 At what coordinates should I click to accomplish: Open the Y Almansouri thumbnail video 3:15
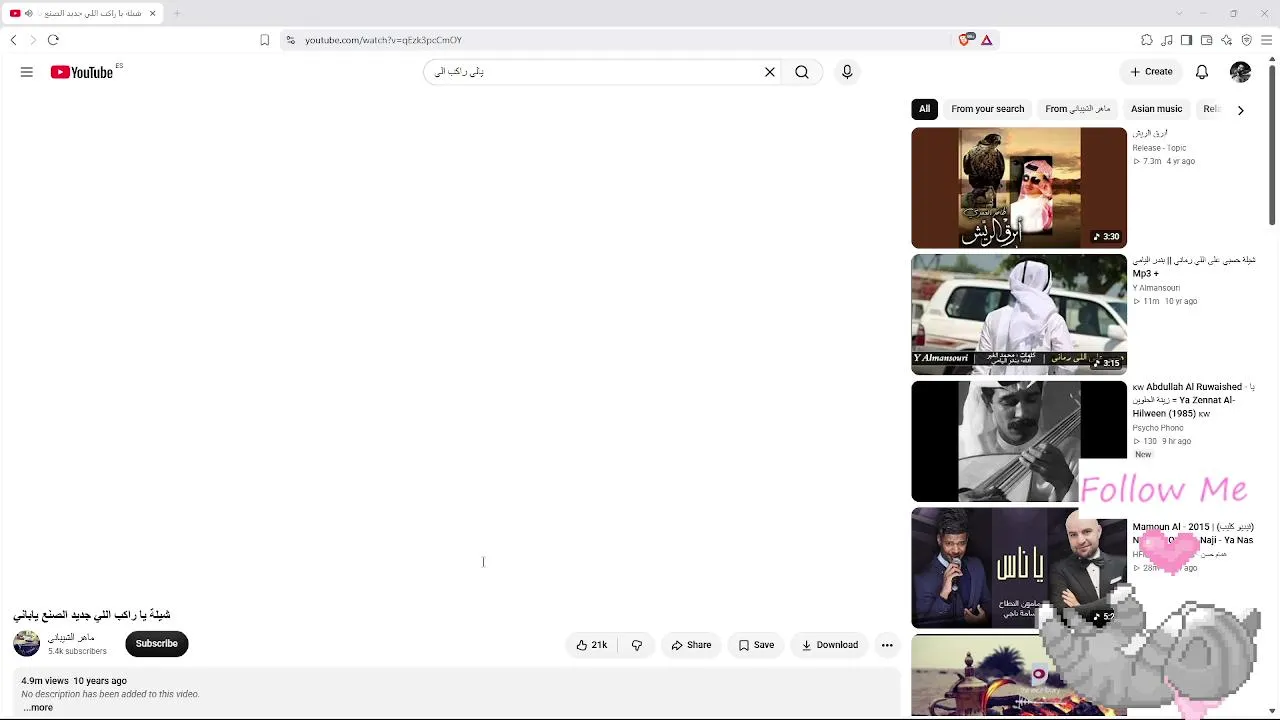(x=1019, y=315)
